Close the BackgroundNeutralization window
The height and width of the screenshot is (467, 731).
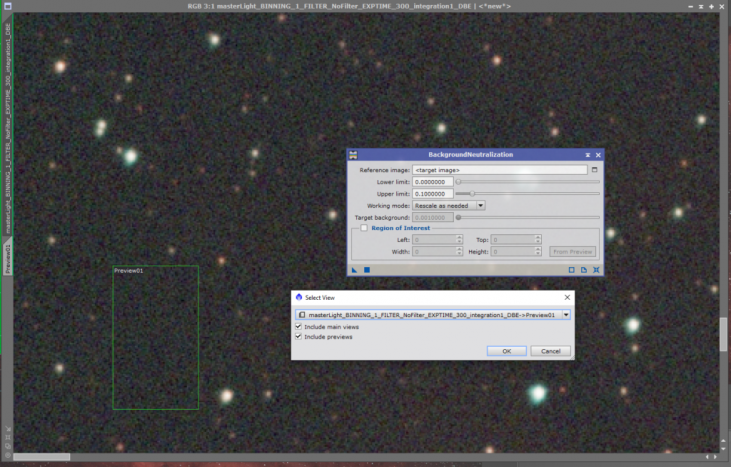pyautogui.click(x=598, y=155)
